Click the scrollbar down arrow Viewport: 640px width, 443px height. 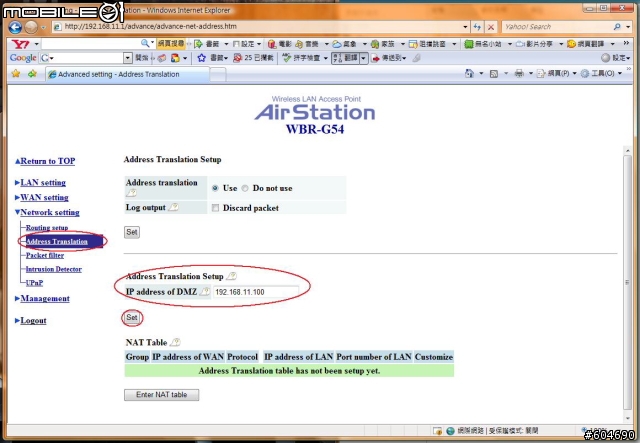click(628, 418)
